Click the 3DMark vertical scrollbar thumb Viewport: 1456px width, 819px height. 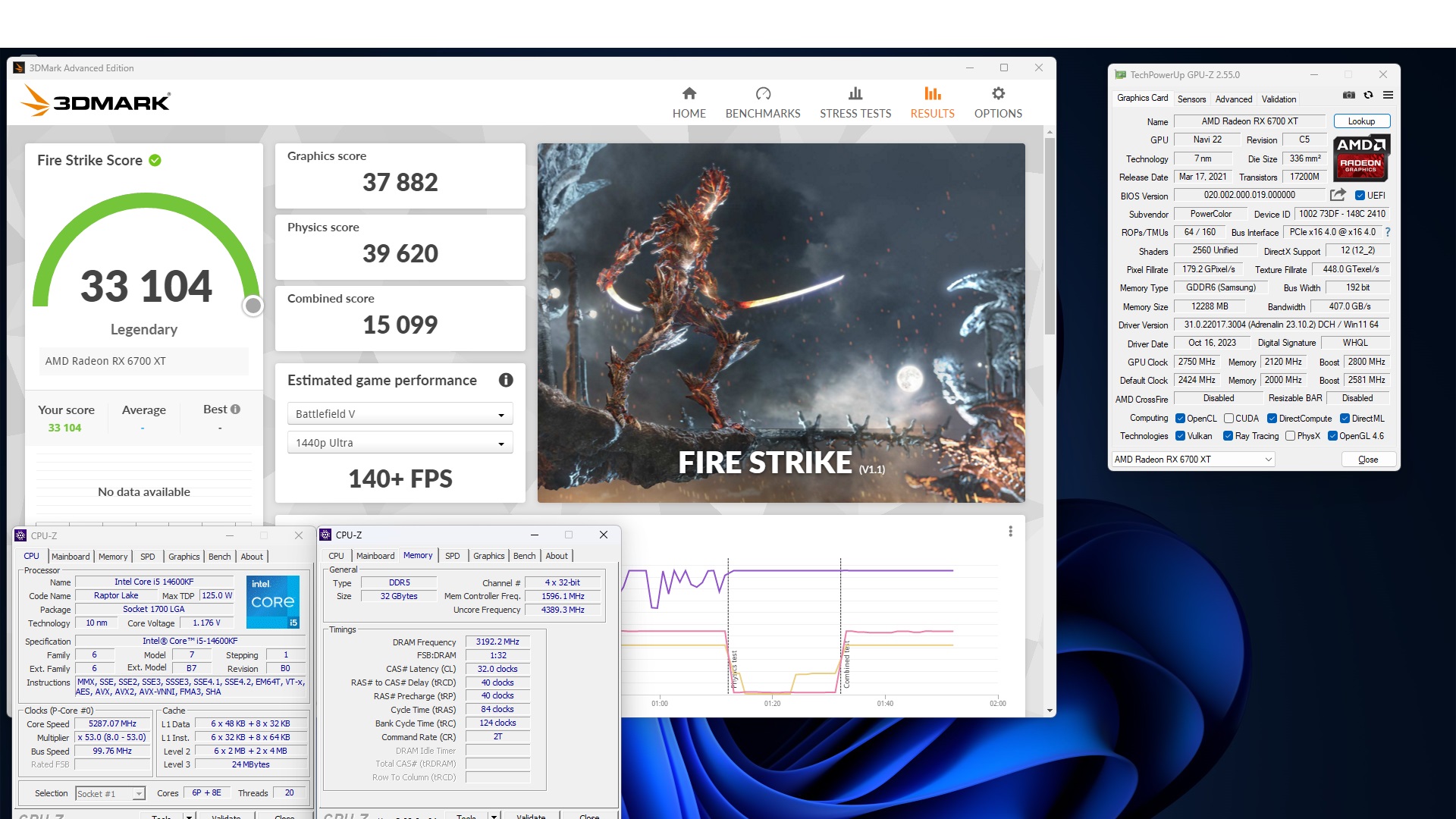point(1050,236)
